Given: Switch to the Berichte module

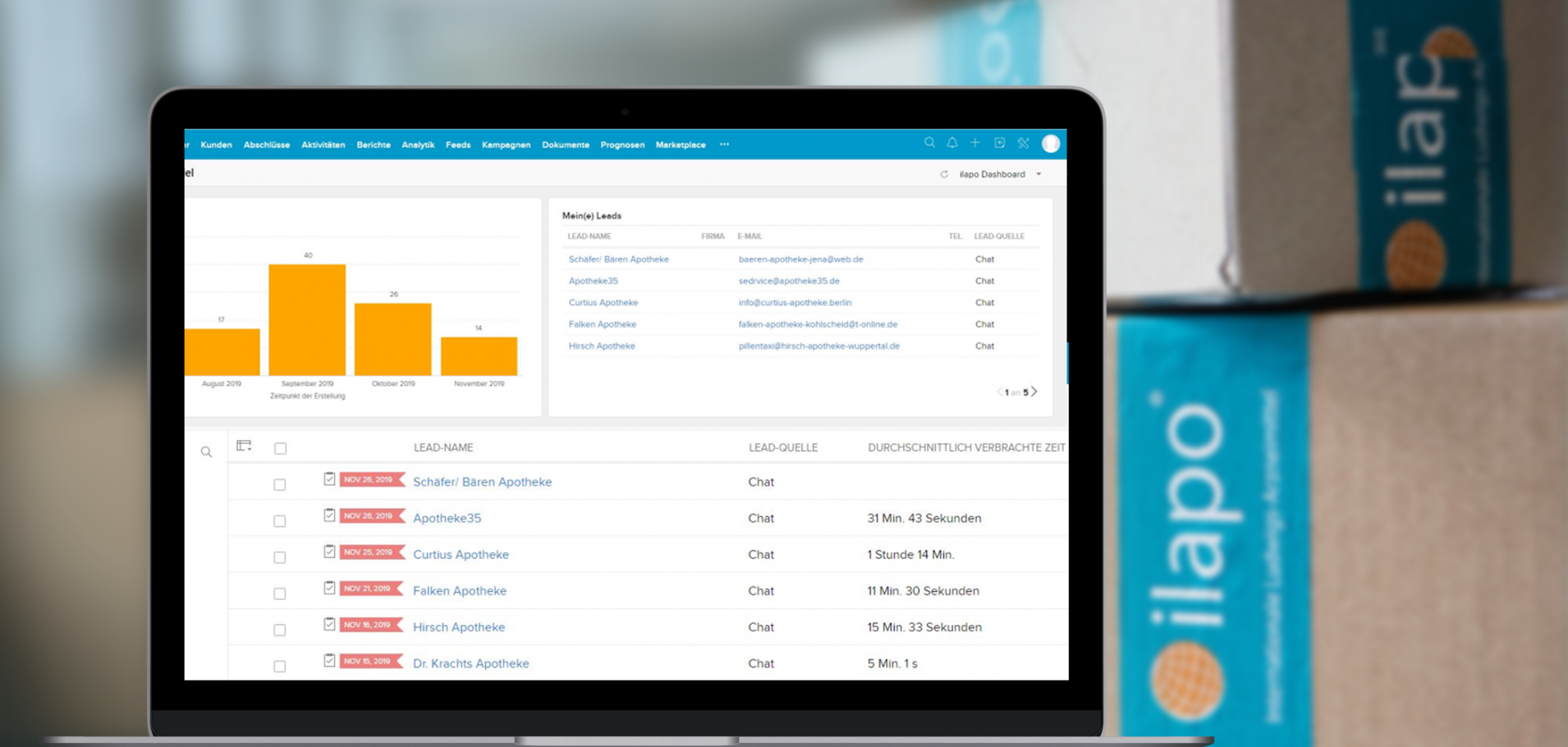Looking at the screenshot, I should [x=374, y=144].
